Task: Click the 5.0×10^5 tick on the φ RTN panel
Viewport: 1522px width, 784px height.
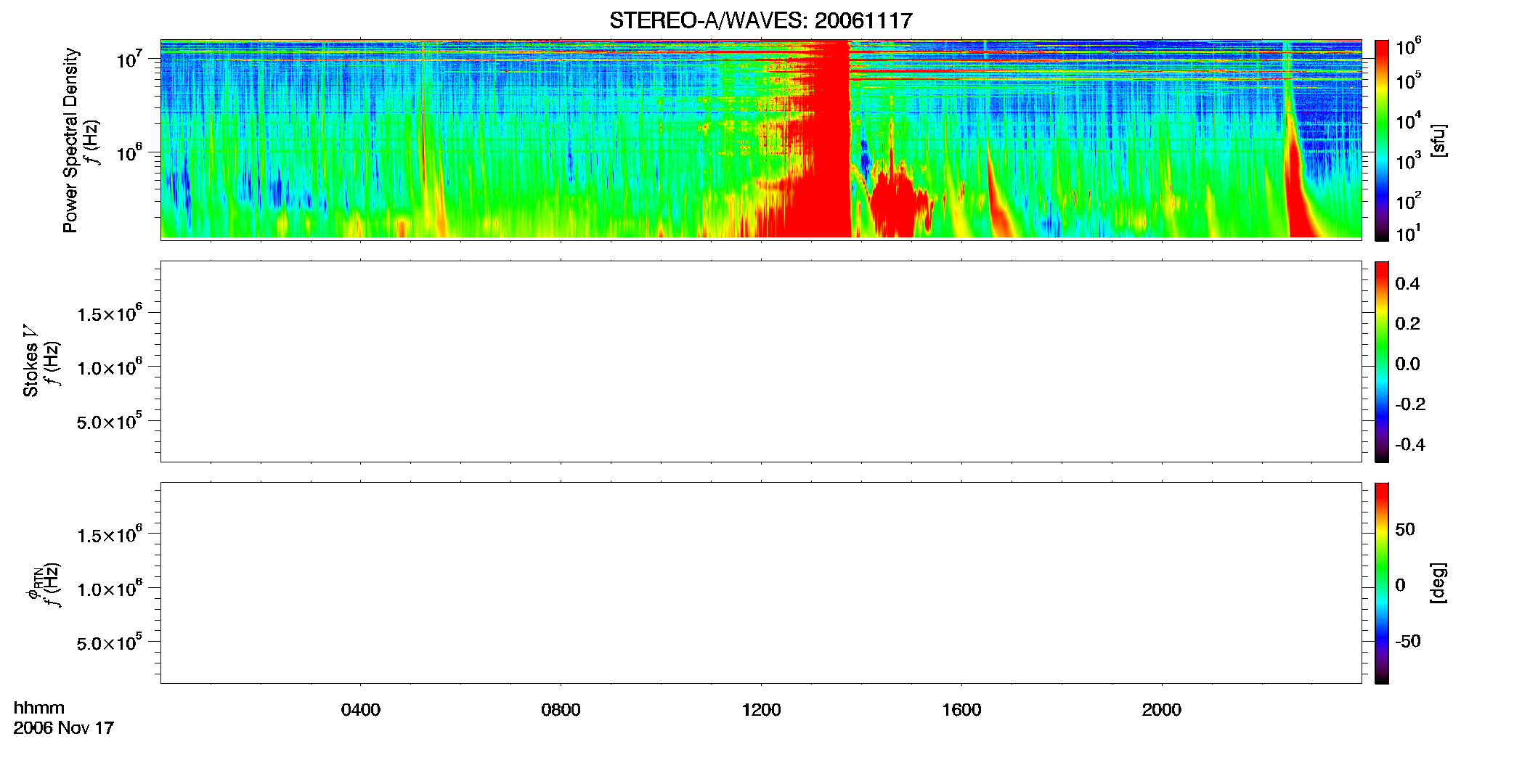Action: 109,642
